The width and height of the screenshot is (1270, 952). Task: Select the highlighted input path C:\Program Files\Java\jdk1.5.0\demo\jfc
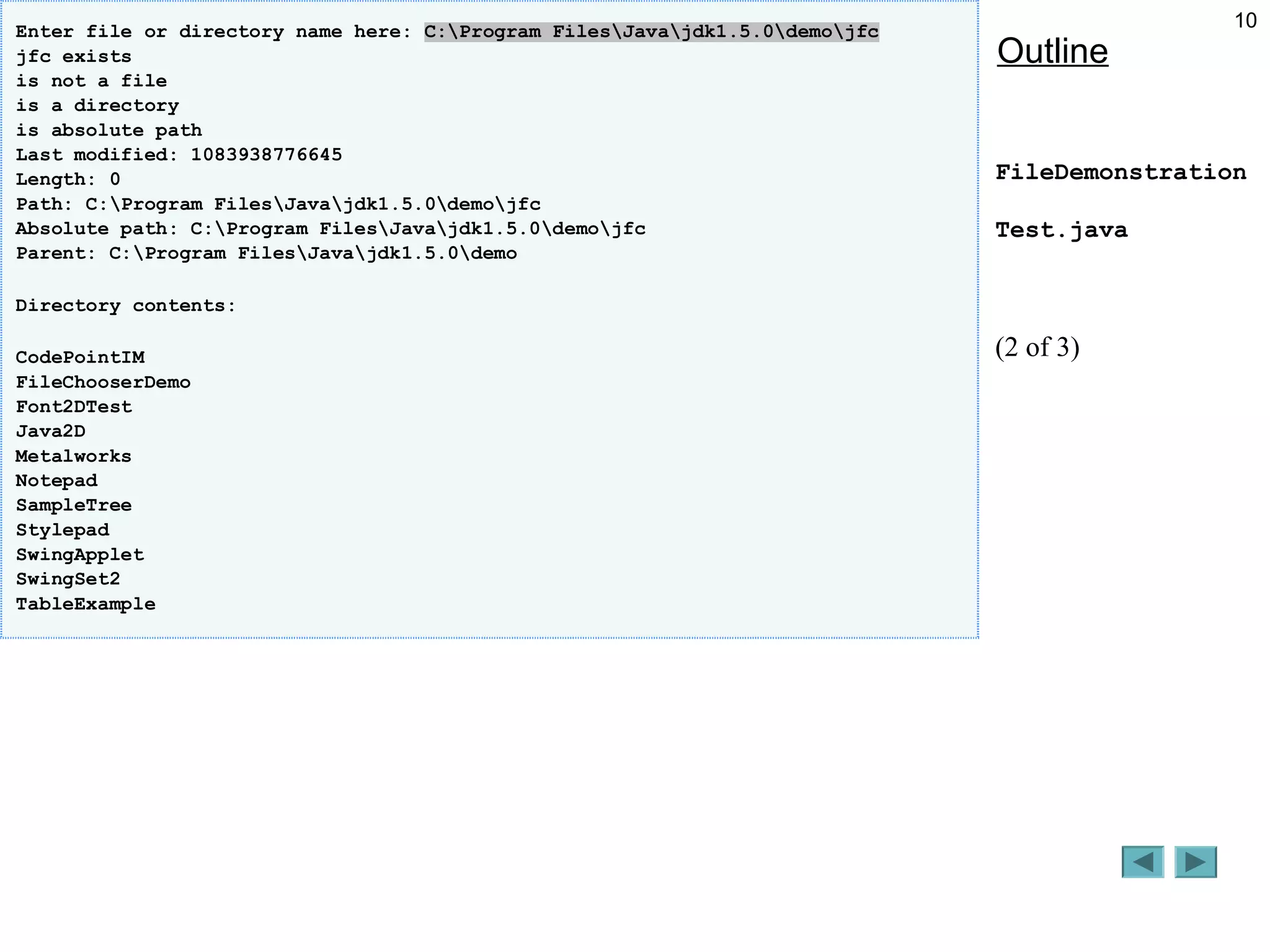tap(652, 32)
